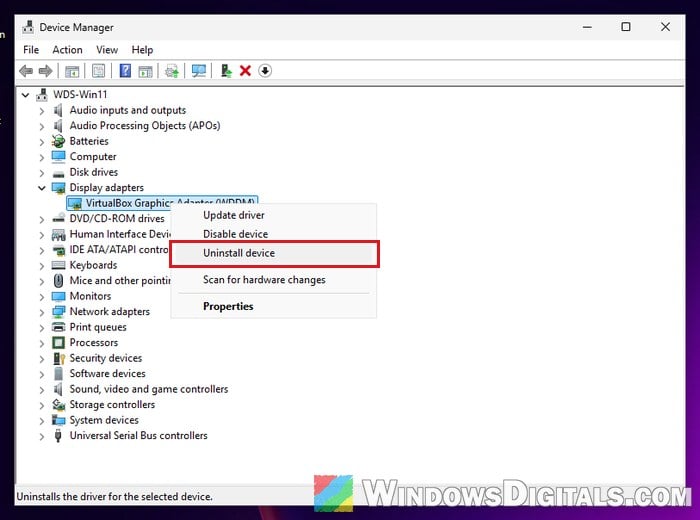Image resolution: width=700 pixels, height=520 pixels.
Task: Click the Batteries category icon
Action: (x=58, y=141)
